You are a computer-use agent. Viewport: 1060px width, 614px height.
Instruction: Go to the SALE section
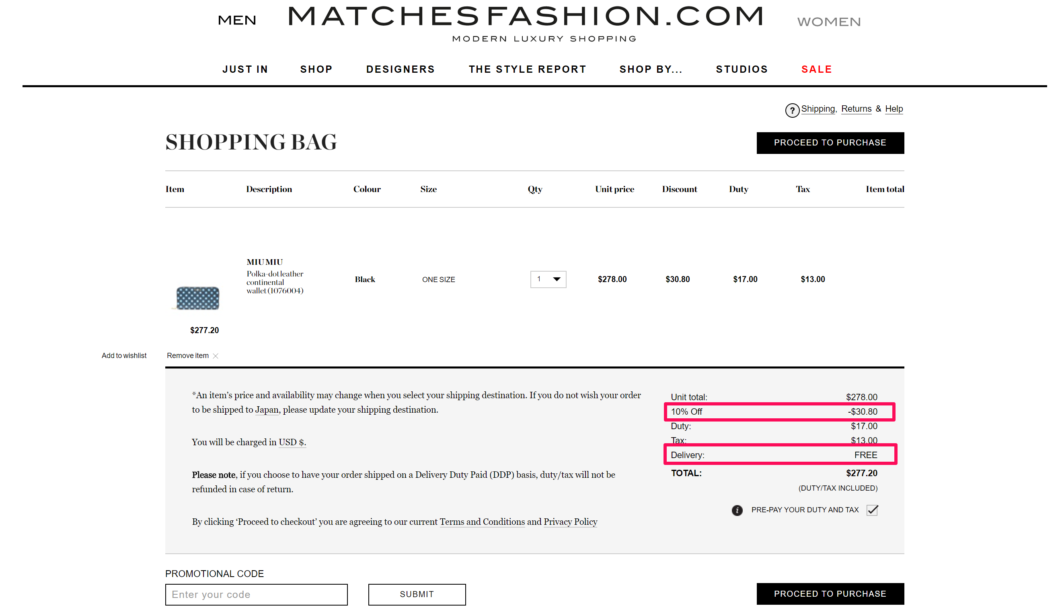pos(817,69)
